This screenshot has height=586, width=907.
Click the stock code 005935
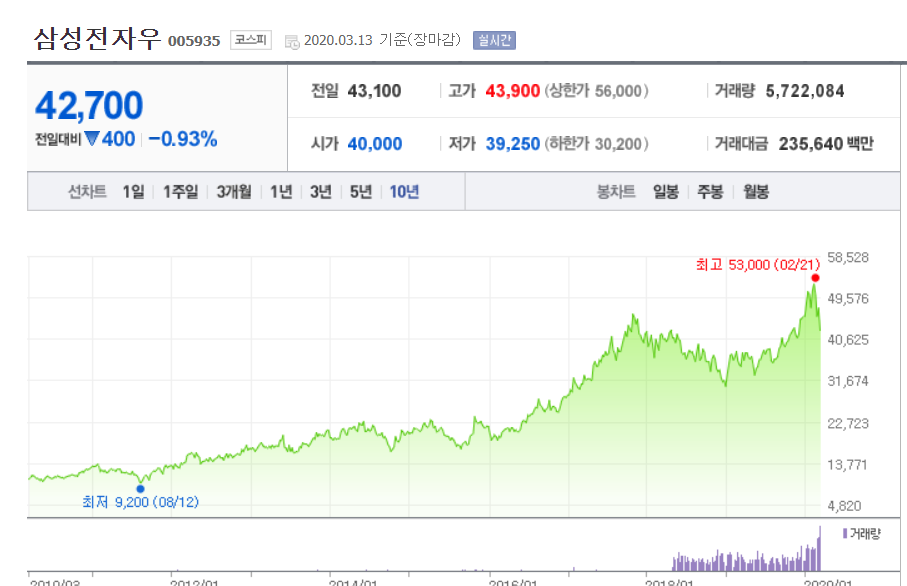point(194,41)
